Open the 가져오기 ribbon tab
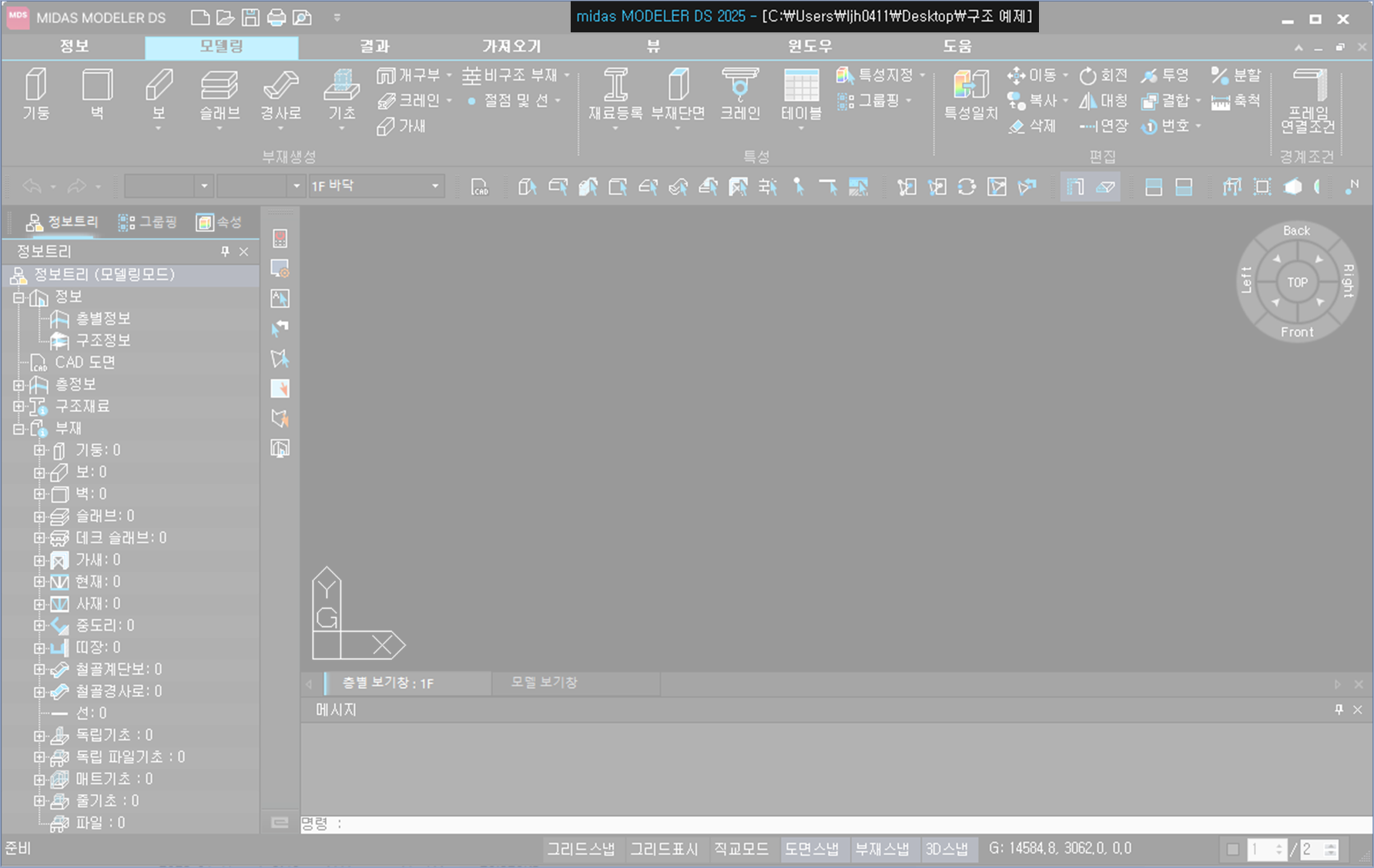Image resolution: width=1374 pixels, height=868 pixels. click(x=511, y=46)
